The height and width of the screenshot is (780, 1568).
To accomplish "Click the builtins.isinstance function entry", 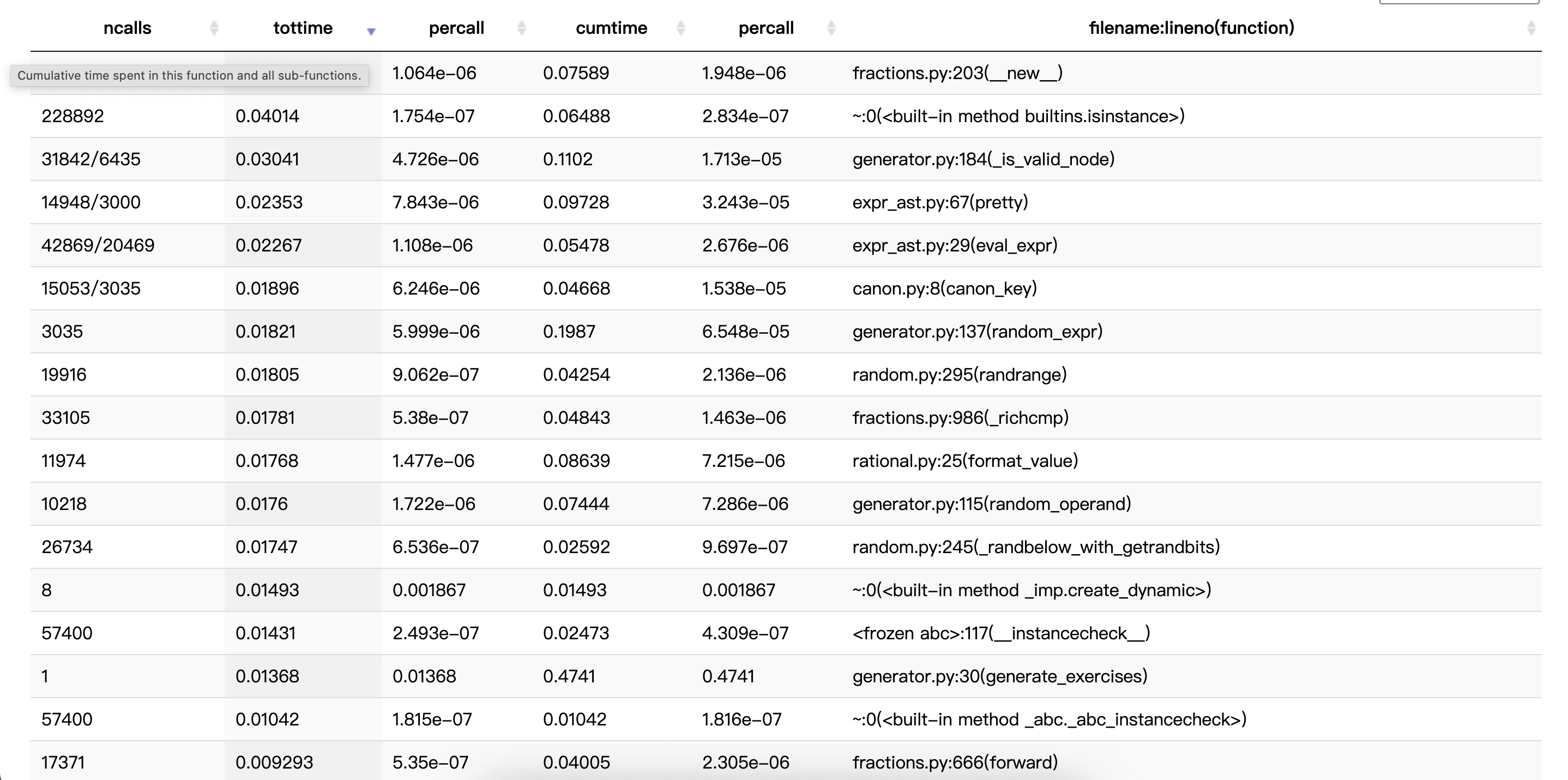I will click(1018, 116).
